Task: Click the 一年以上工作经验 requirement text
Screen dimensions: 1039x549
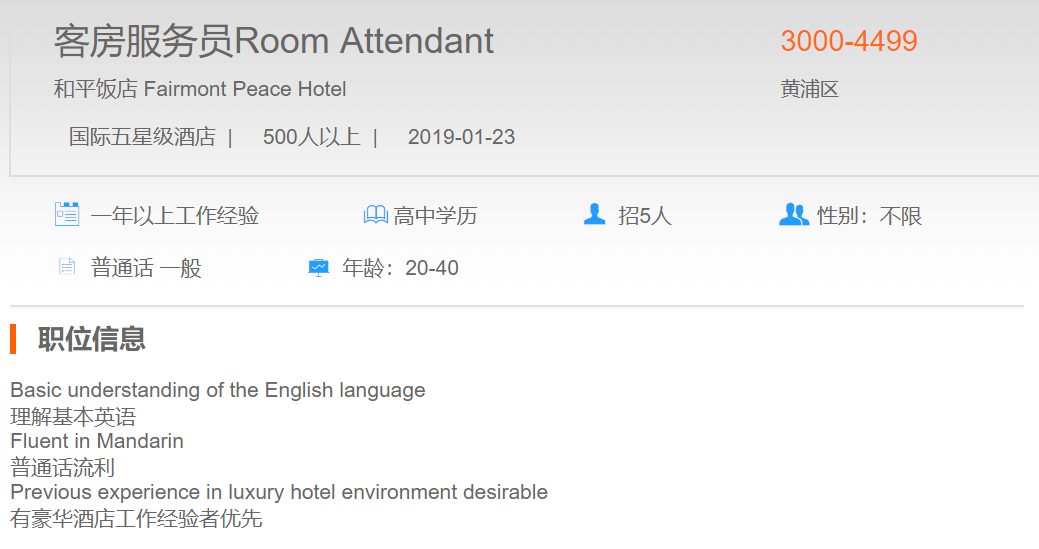Action: [x=175, y=215]
